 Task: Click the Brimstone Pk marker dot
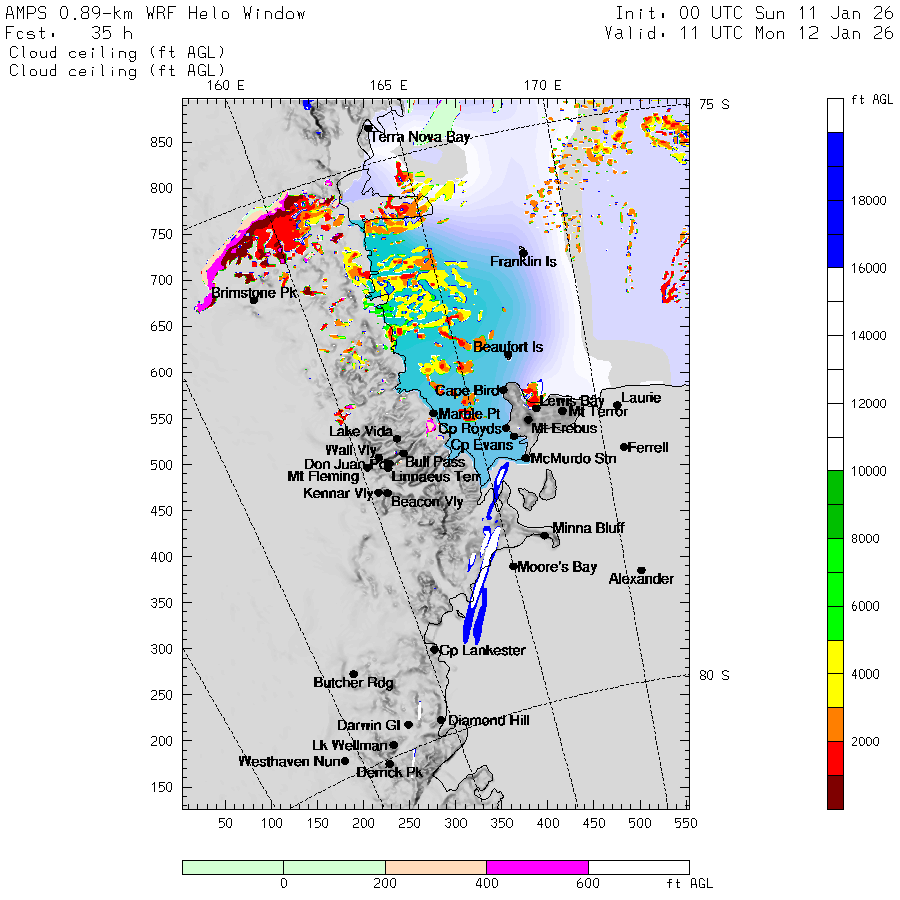[253, 300]
